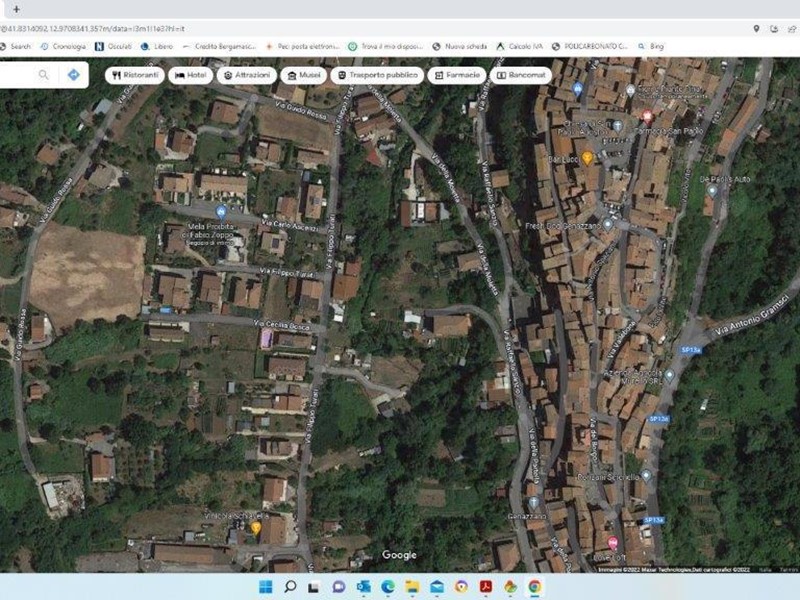Screen dimensions: 800x600
Task: Open the Bar Luco map pin
Action: tap(588, 158)
